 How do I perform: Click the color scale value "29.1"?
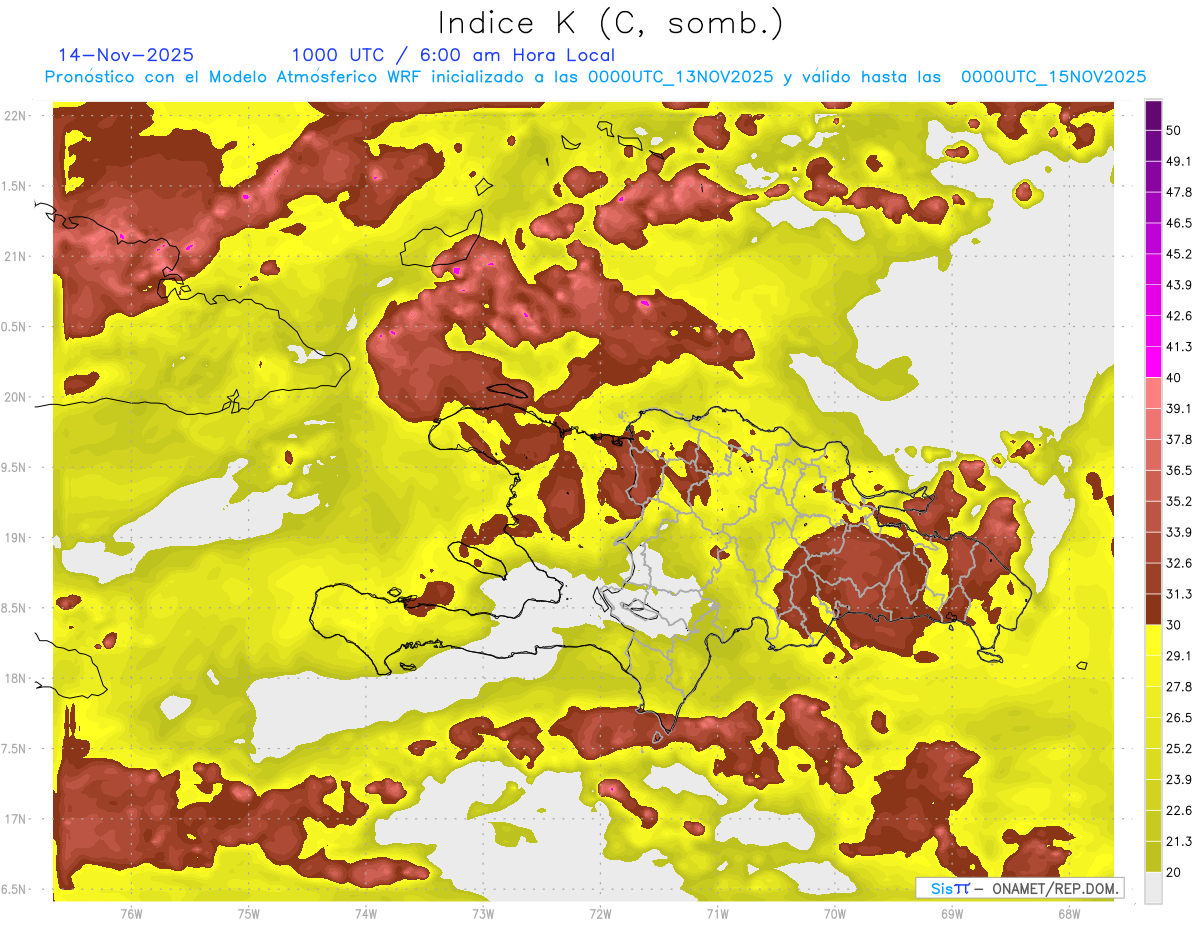coord(1178,656)
